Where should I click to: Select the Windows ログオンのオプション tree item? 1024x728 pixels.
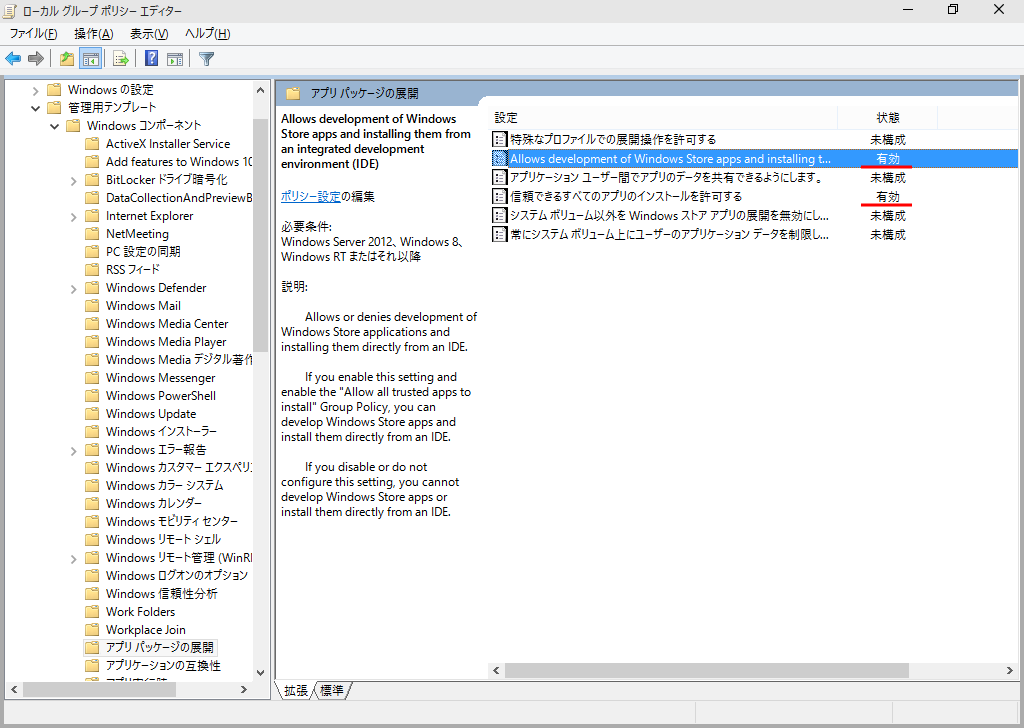pyautogui.click(x=176, y=575)
